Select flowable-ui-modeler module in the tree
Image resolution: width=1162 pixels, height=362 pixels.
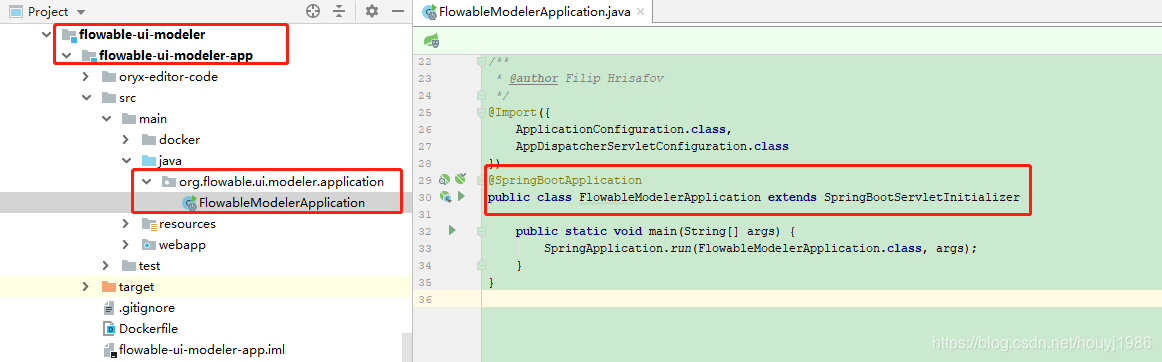142,34
